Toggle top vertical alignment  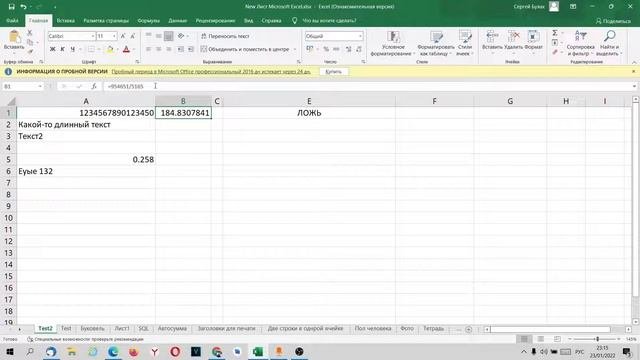(x=149, y=36)
